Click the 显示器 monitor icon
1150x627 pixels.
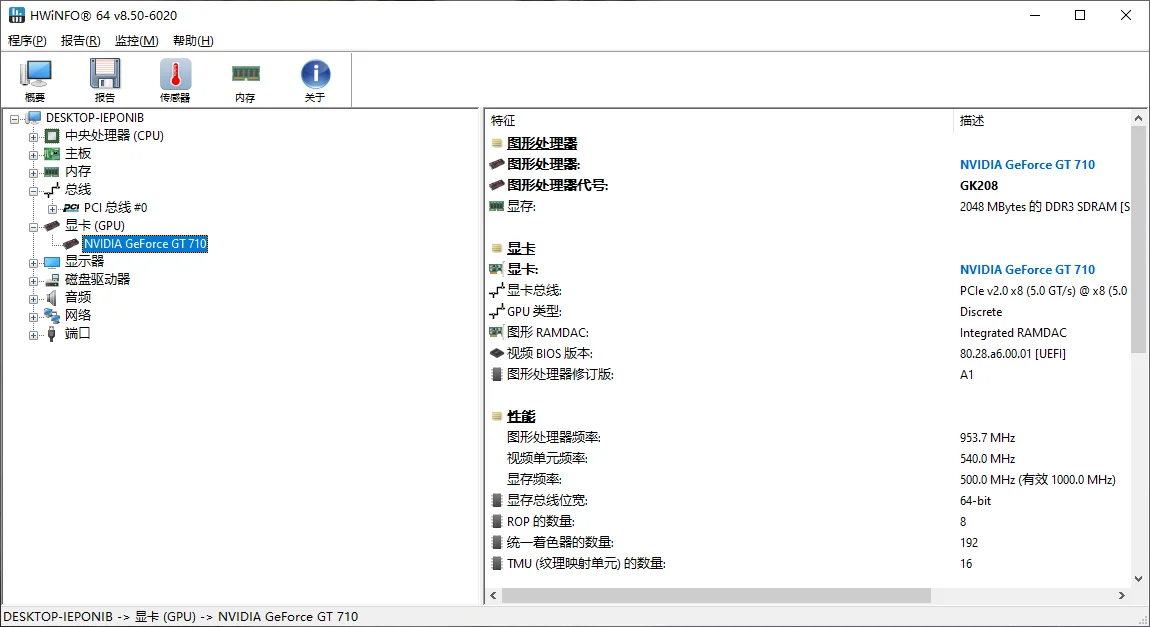52,262
